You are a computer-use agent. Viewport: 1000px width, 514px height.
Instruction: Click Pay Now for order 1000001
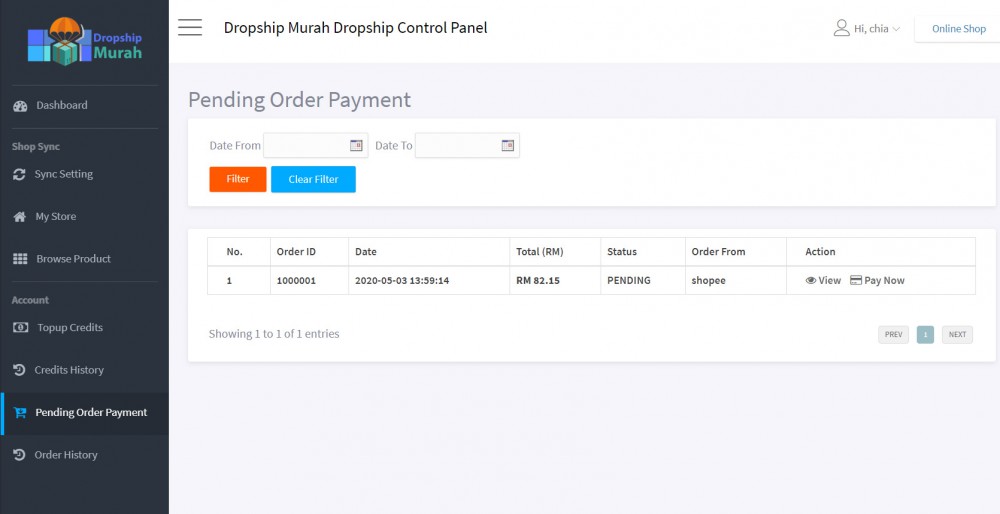(878, 281)
